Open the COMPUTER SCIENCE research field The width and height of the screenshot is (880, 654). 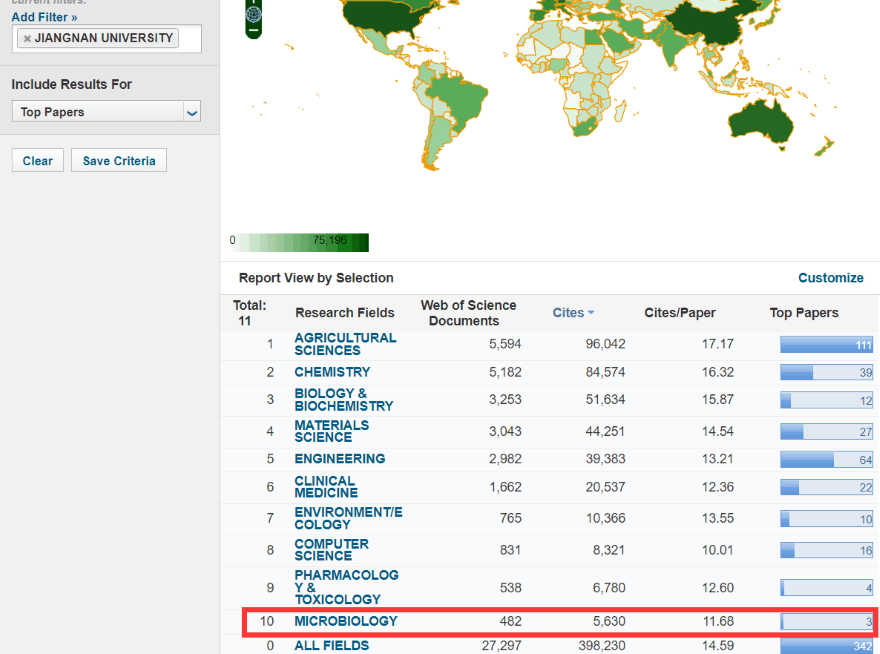point(331,550)
